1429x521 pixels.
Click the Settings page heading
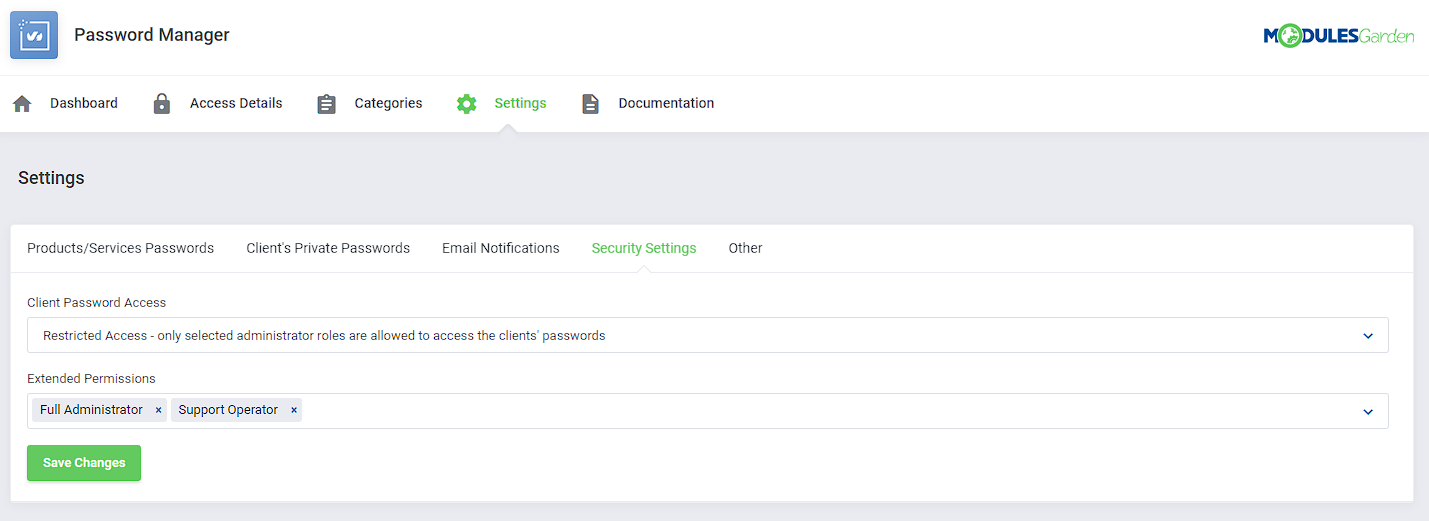(x=51, y=178)
